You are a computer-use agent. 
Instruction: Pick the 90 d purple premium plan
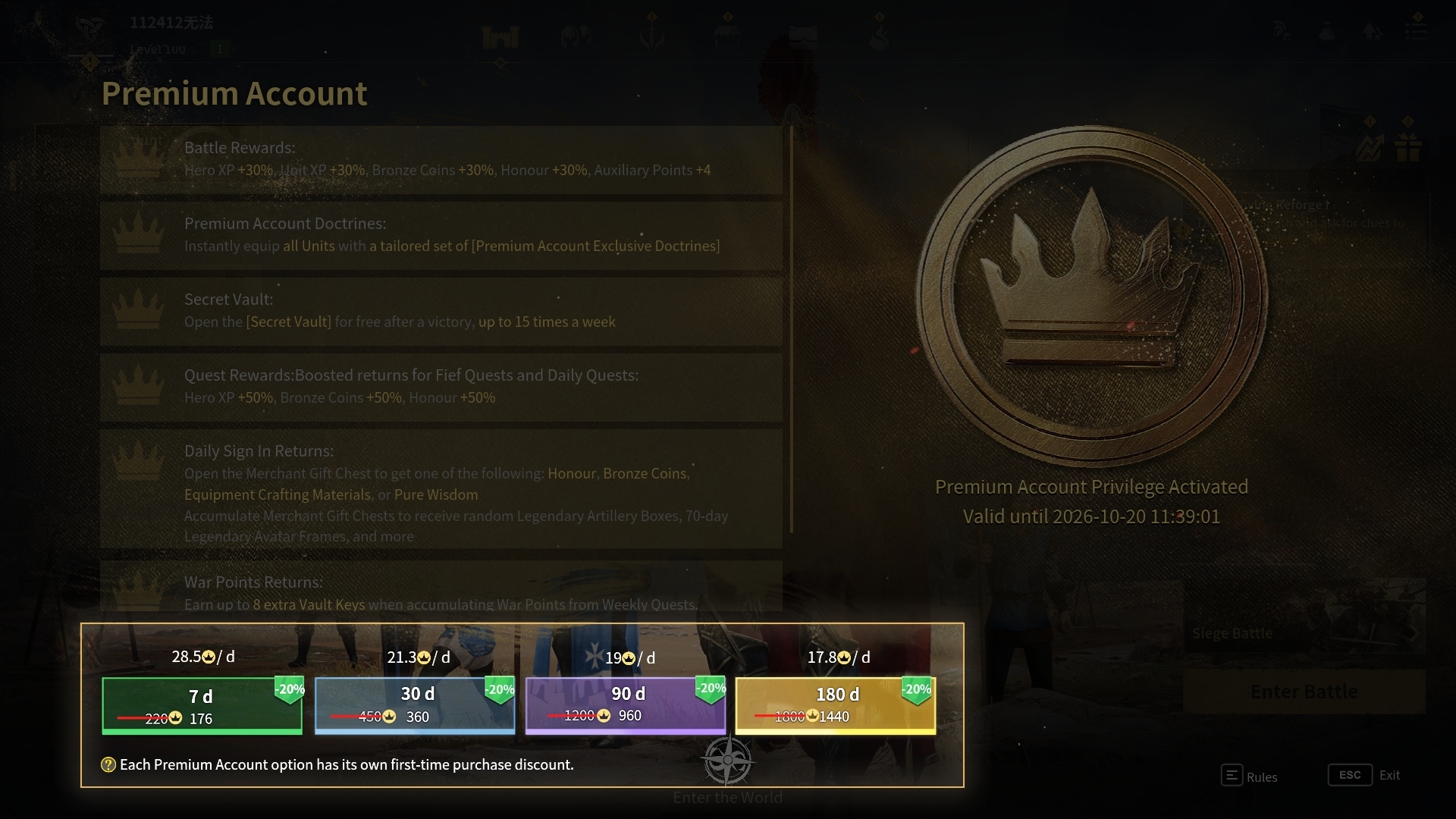[x=626, y=705]
